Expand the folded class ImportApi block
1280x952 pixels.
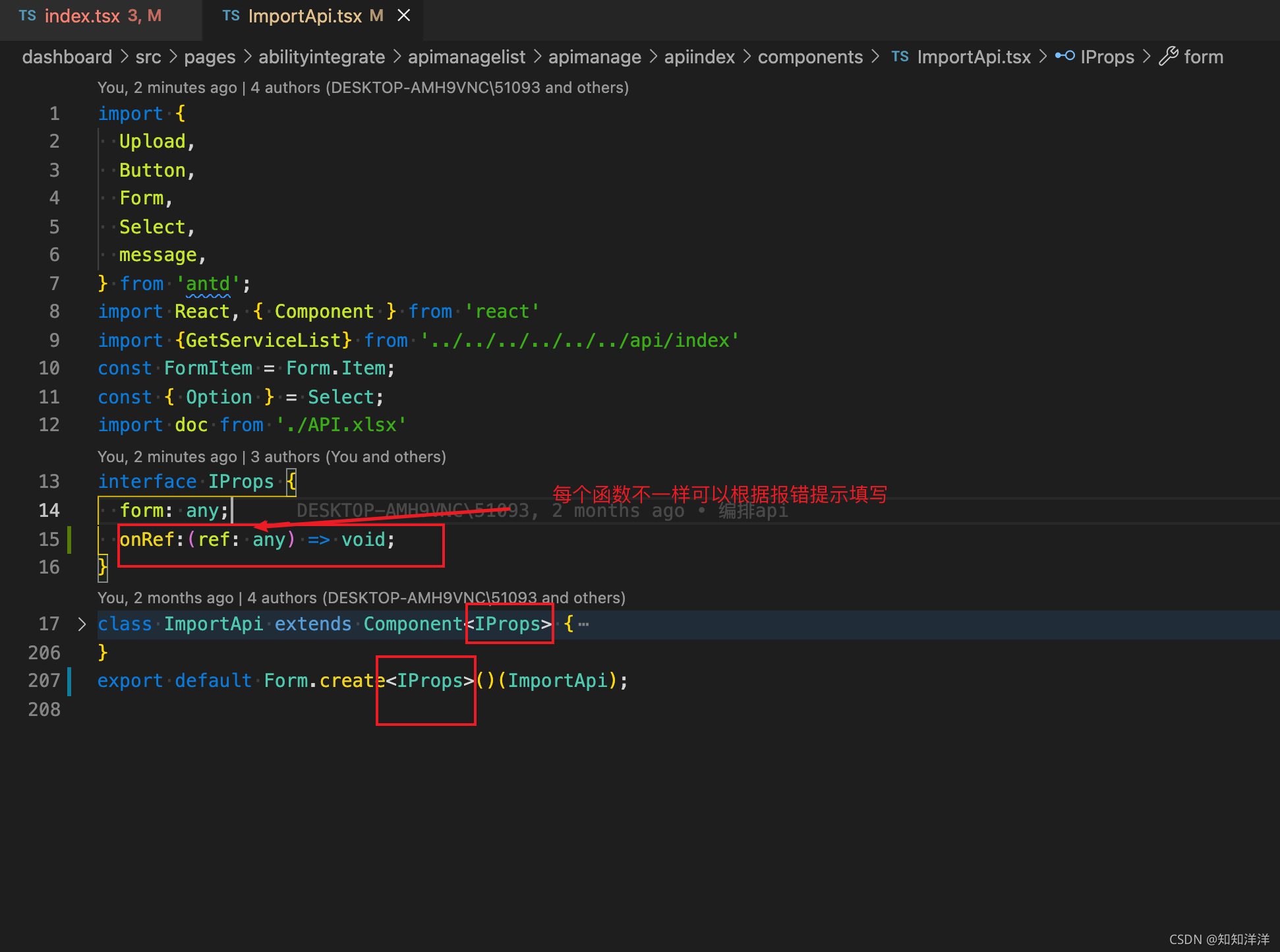[x=82, y=624]
